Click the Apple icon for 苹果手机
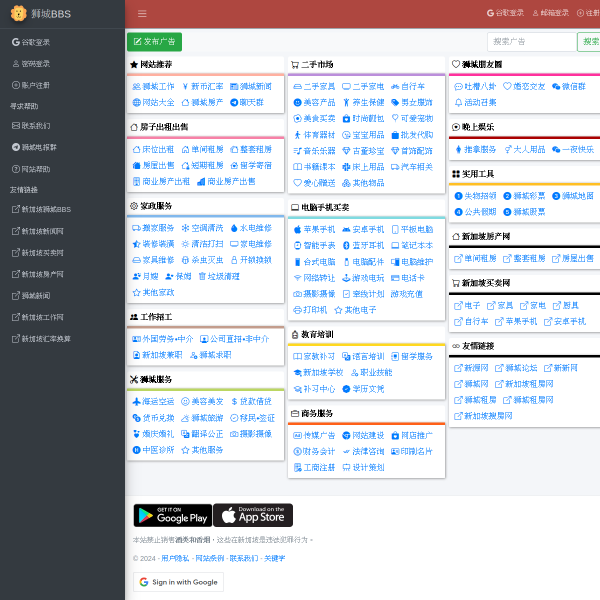The width and height of the screenshot is (600, 600). pos(298,229)
